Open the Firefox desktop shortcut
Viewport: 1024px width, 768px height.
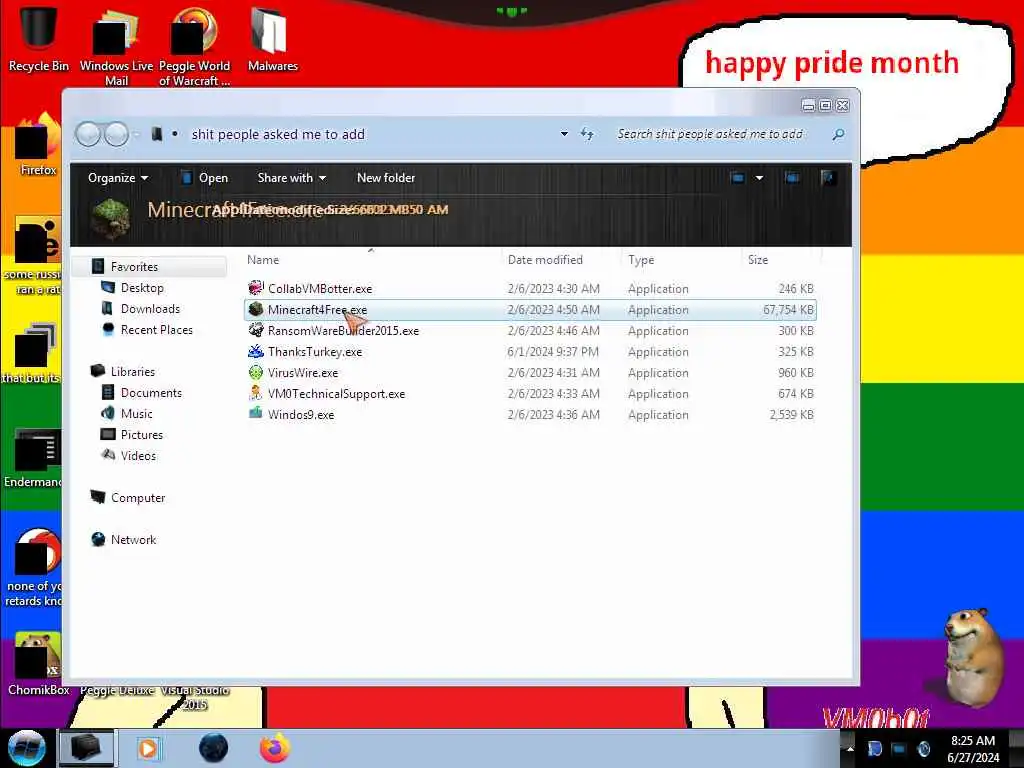[38, 145]
